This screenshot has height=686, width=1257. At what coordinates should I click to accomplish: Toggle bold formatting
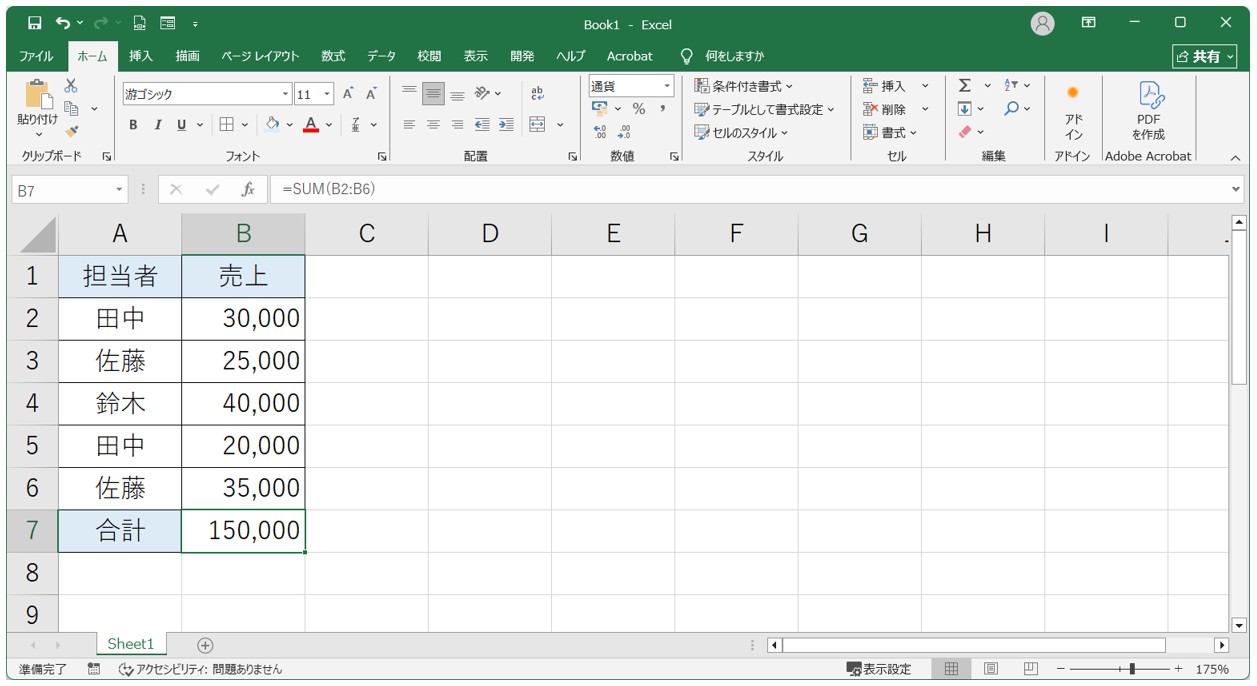click(133, 125)
